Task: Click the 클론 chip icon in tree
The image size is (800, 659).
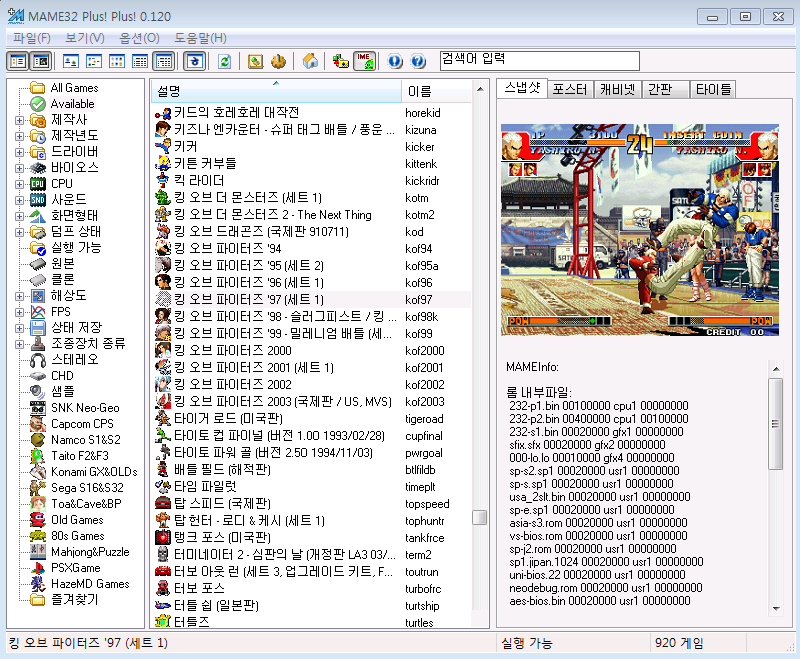Action: (38, 280)
